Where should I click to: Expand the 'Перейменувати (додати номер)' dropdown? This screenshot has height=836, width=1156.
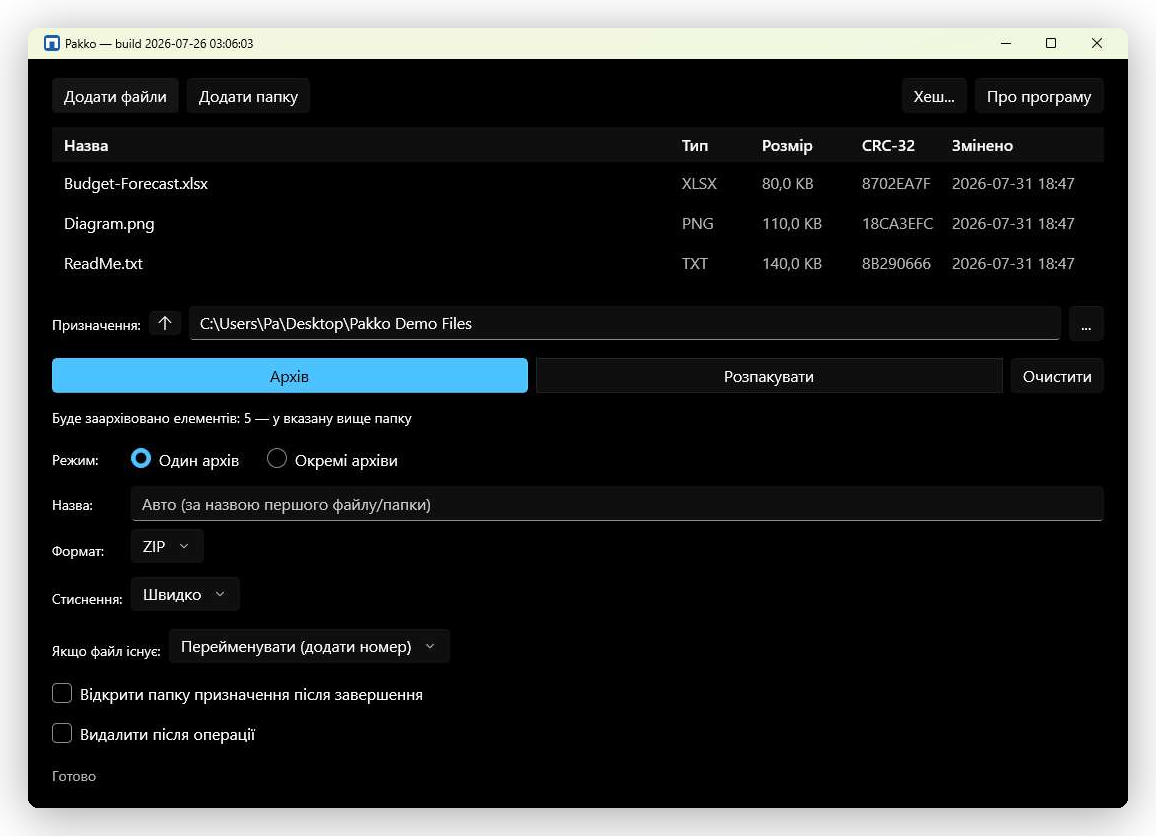tap(309, 647)
